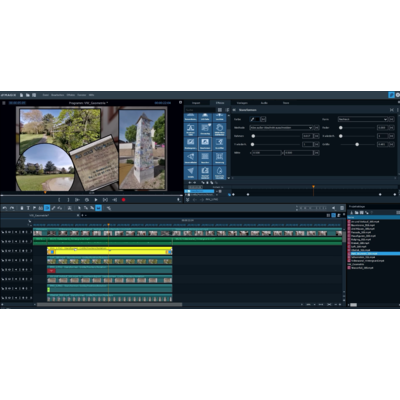Select the highlighted effect tile in the grid
The height and width of the screenshot is (400, 400).
(x=205, y=143)
